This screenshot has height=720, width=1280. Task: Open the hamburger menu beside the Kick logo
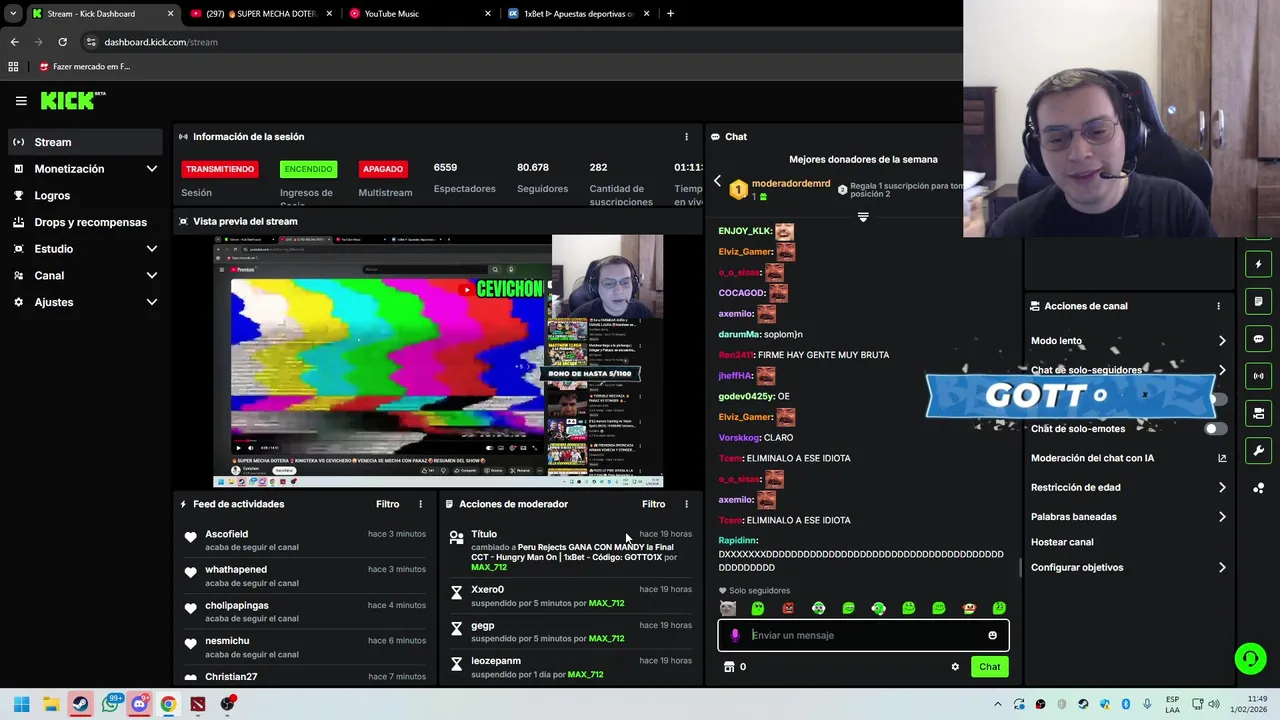(21, 100)
